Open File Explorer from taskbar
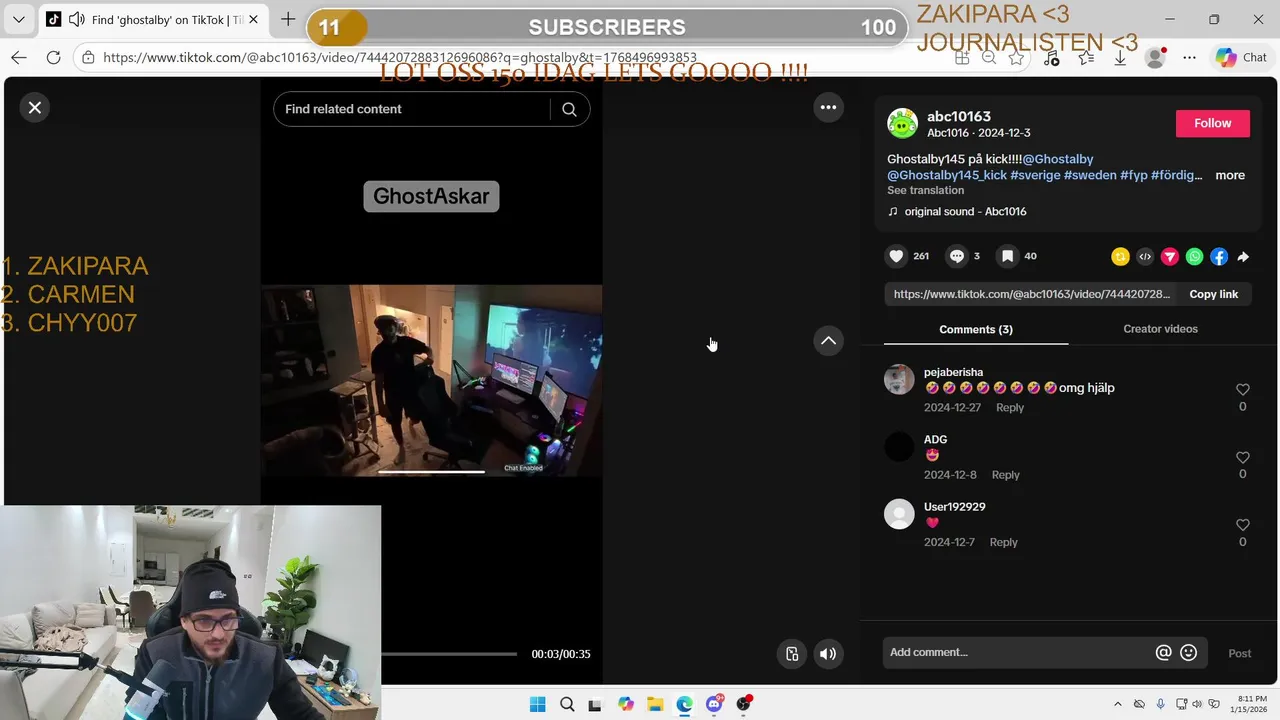 click(x=655, y=704)
